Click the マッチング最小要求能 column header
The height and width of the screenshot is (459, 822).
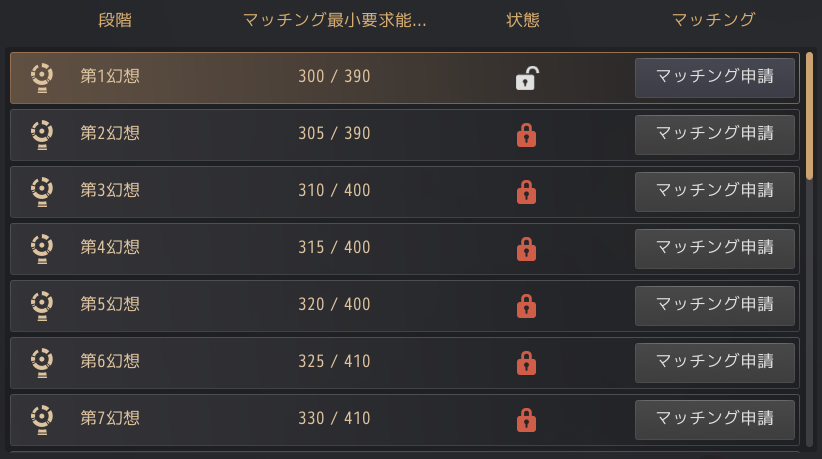(x=334, y=20)
